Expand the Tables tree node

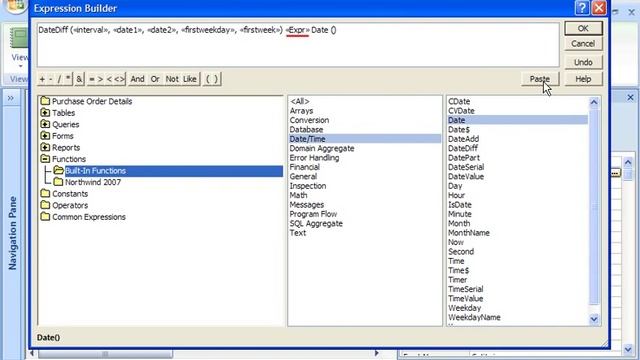pyautogui.click(x=45, y=113)
